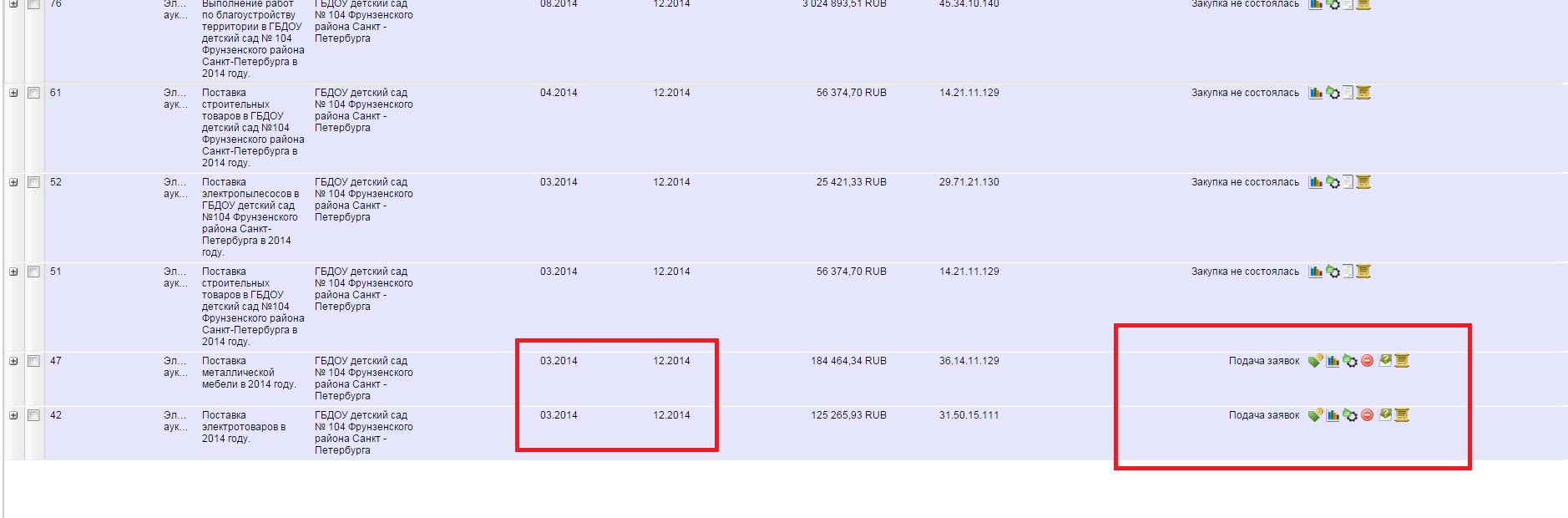Open document page icon in row 61
The height and width of the screenshot is (518, 1568).
coord(1348,93)
